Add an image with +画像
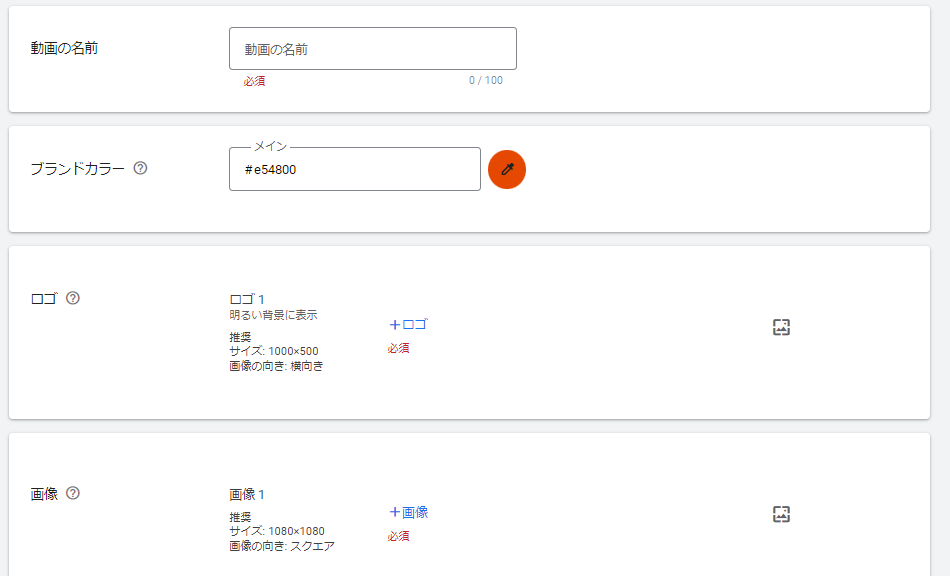The width and height of the screenshot is (950, 576). point(408,512)
